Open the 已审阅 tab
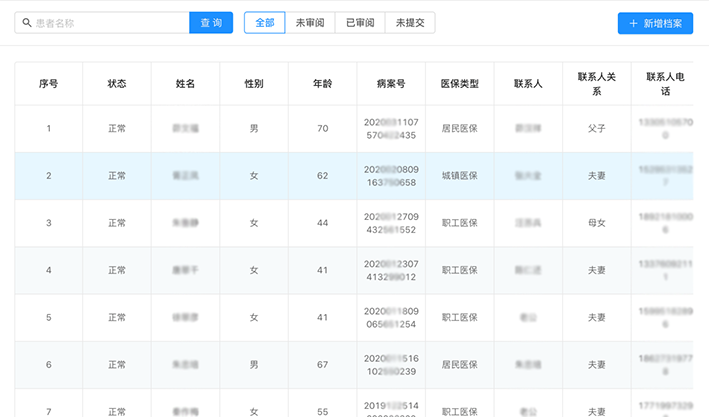709x417 pixels. [360, 22]
